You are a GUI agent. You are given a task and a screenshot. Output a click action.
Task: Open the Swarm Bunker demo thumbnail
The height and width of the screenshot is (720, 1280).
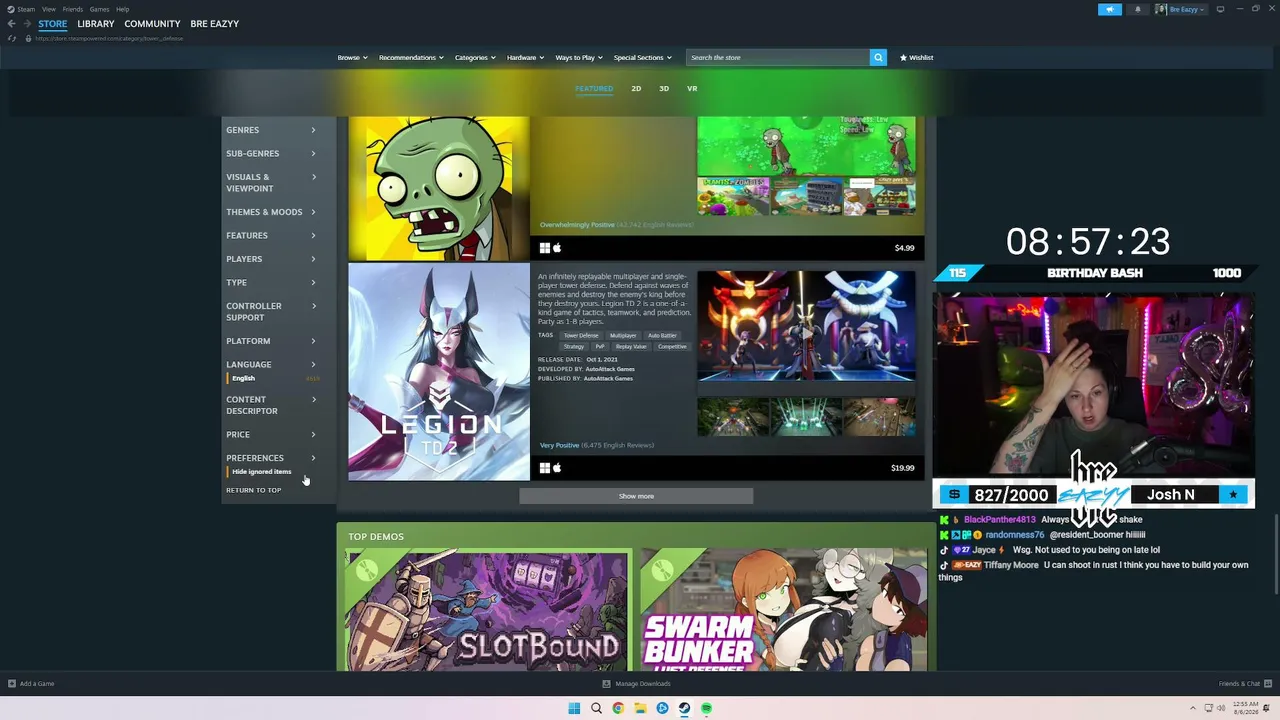pyautogui.click(x=784, y=610)
